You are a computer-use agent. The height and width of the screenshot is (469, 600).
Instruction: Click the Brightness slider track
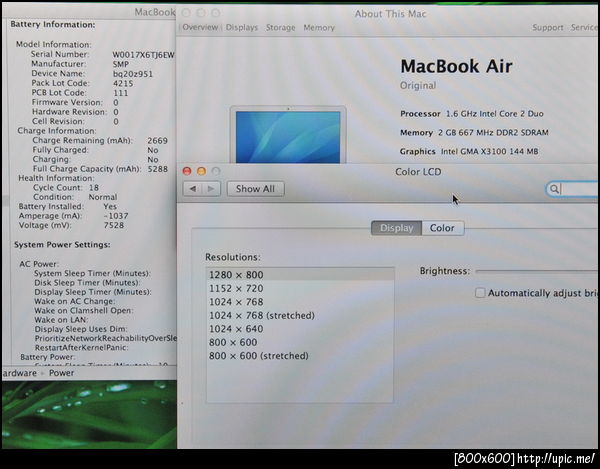[536, 271]
